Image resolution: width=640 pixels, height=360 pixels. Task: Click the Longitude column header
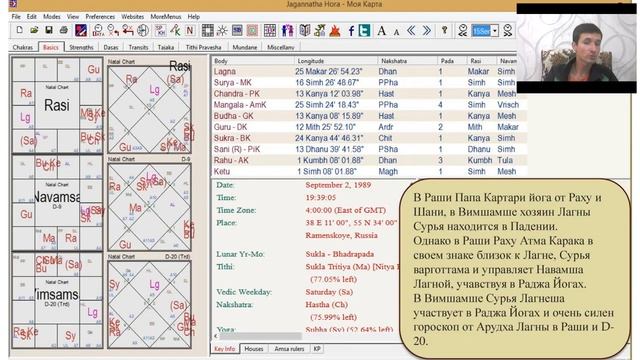[x=336, y=61]
